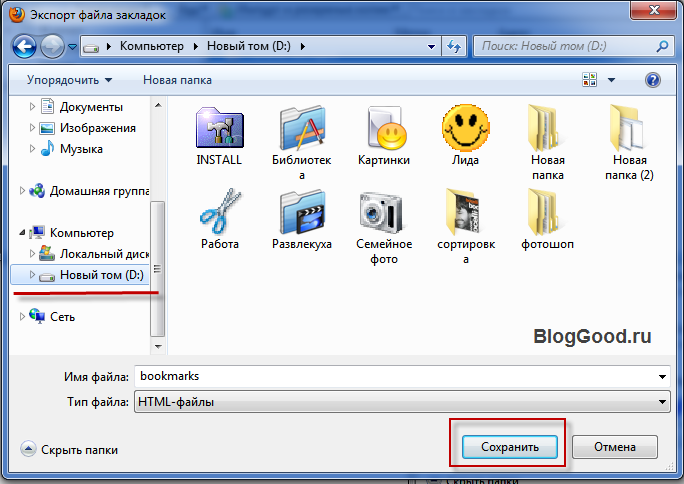The width and height of the screenshot is (684, 484).
Task: Click the forward navigation arrow
Action: 52,46
